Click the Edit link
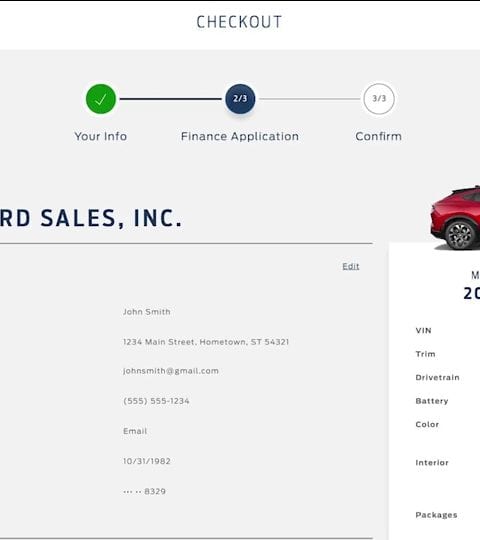This screenshot has width=480, height=540. 351,266
